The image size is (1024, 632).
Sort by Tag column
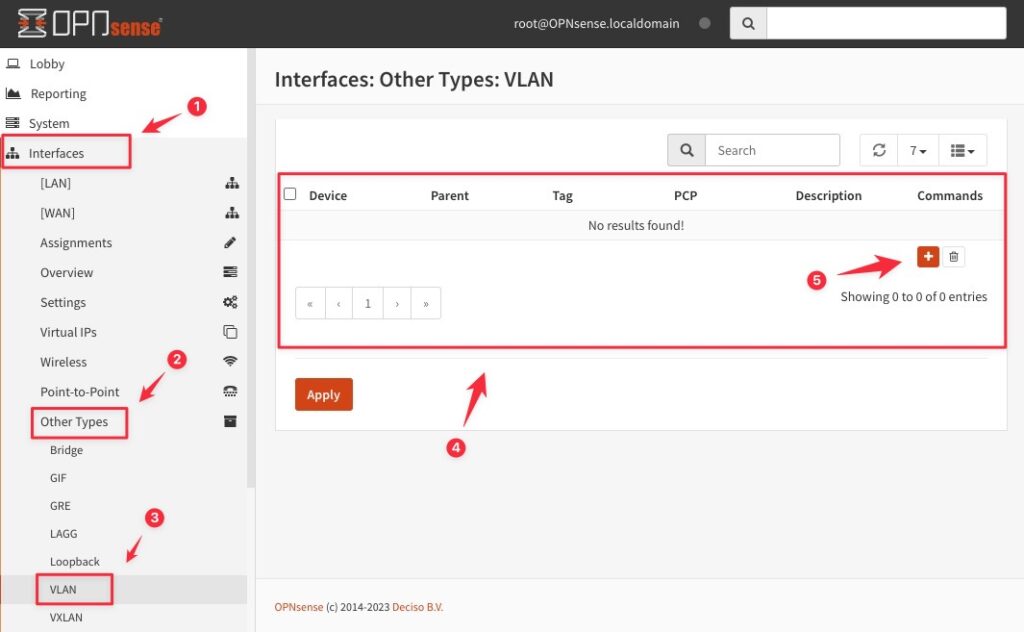562,196
